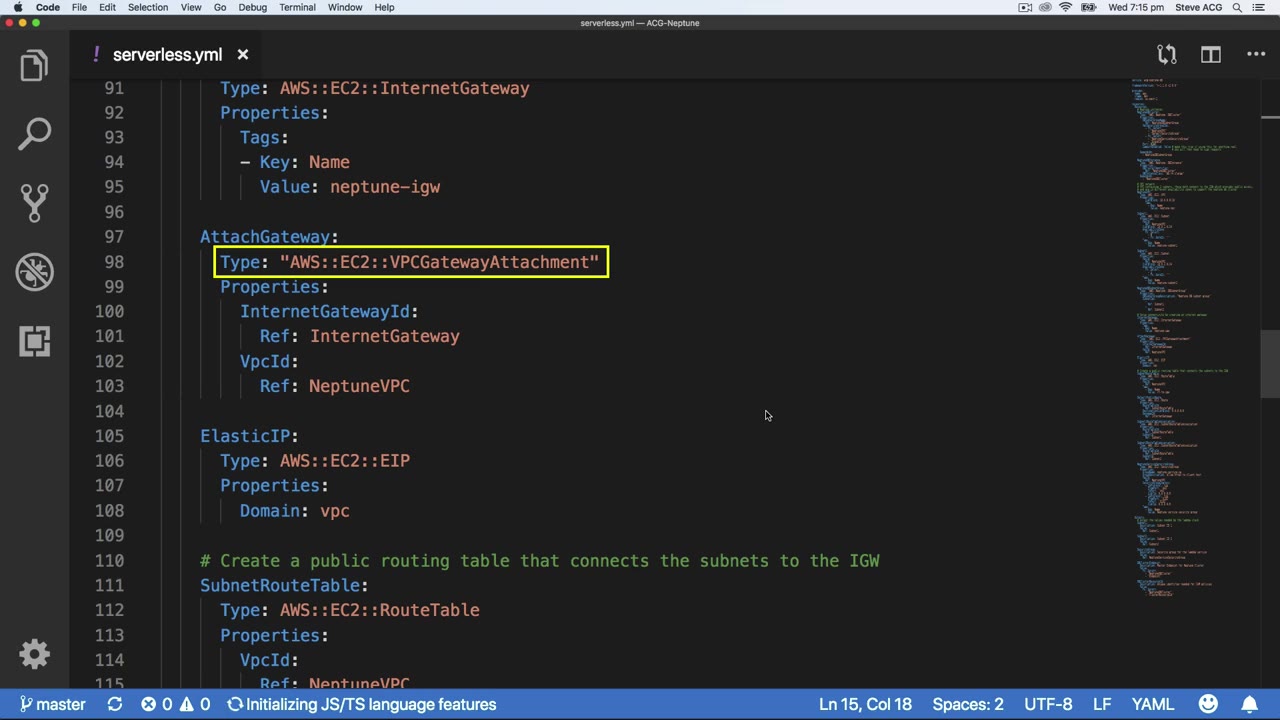Image resolution: width=1280 pixels, height=720 pixels.
Task: Split the editor to the right
Action: [x=1211, y=55]
